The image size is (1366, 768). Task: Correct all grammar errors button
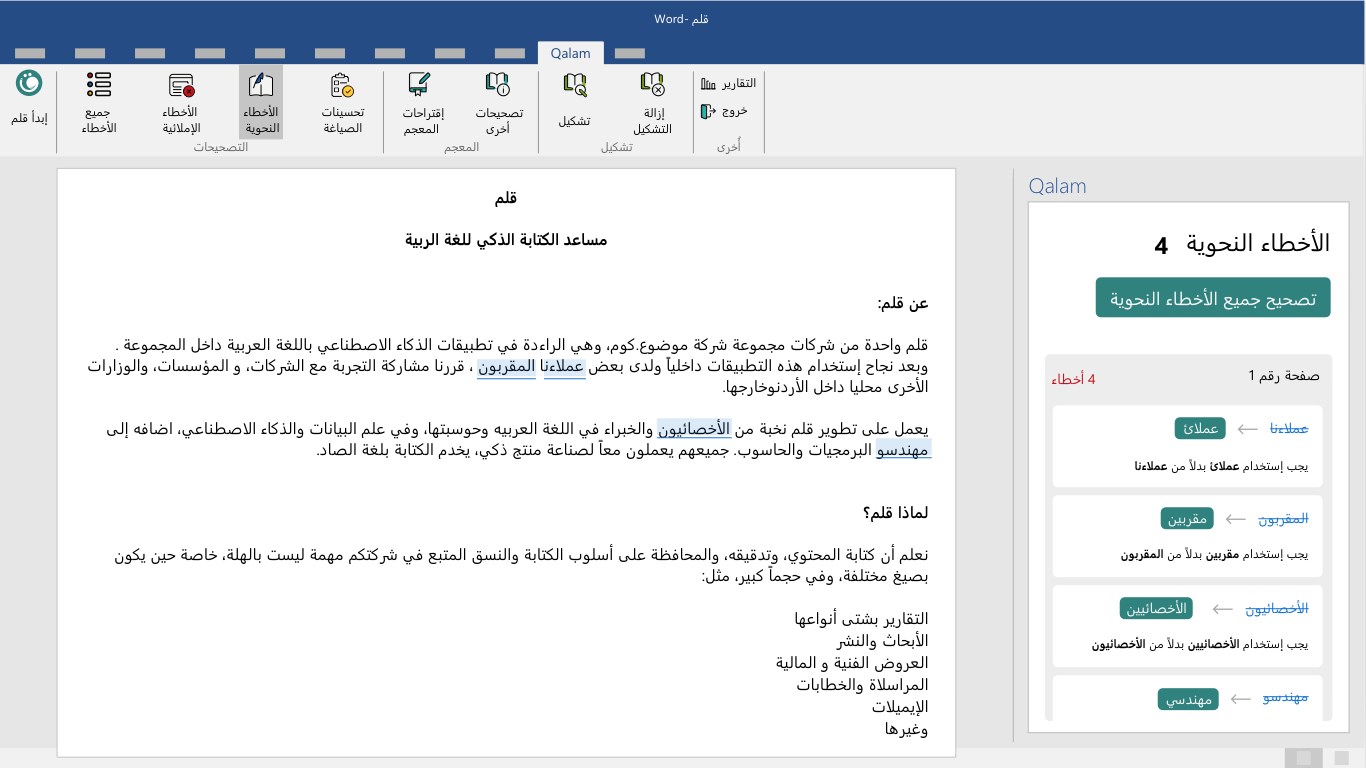(1213, 298)
